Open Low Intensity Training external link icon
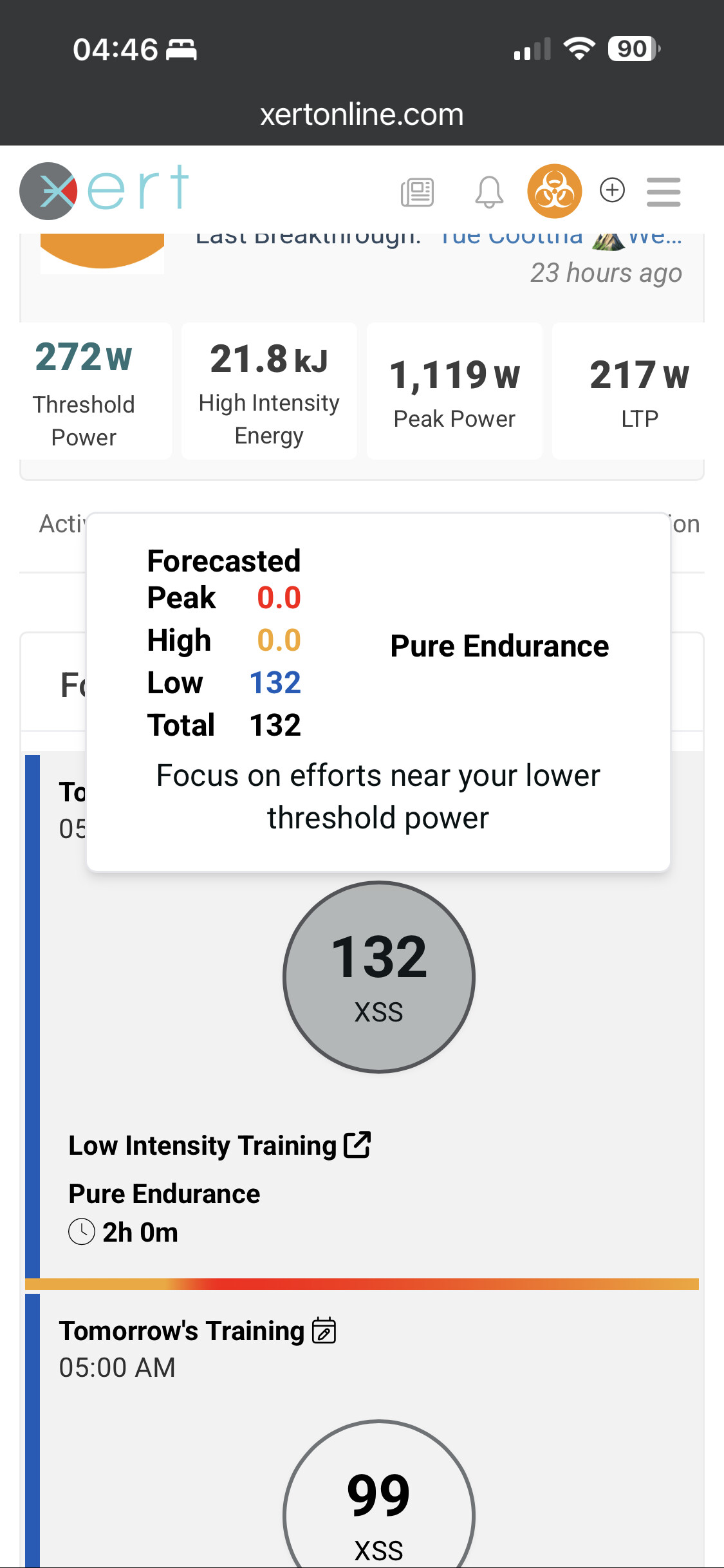 coord(357,1144)
